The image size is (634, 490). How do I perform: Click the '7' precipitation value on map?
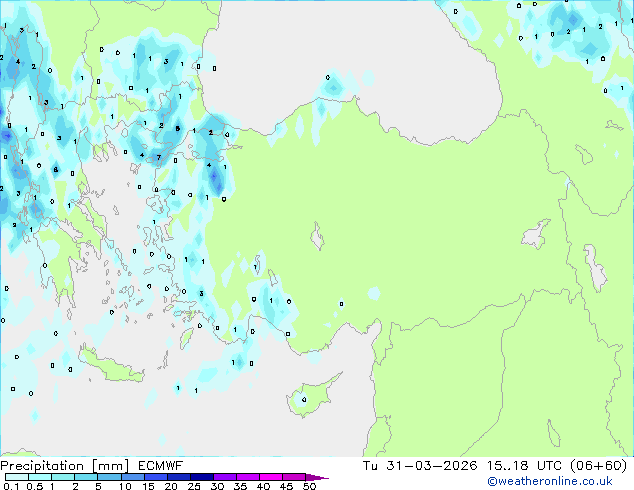(x=159, y=158)
